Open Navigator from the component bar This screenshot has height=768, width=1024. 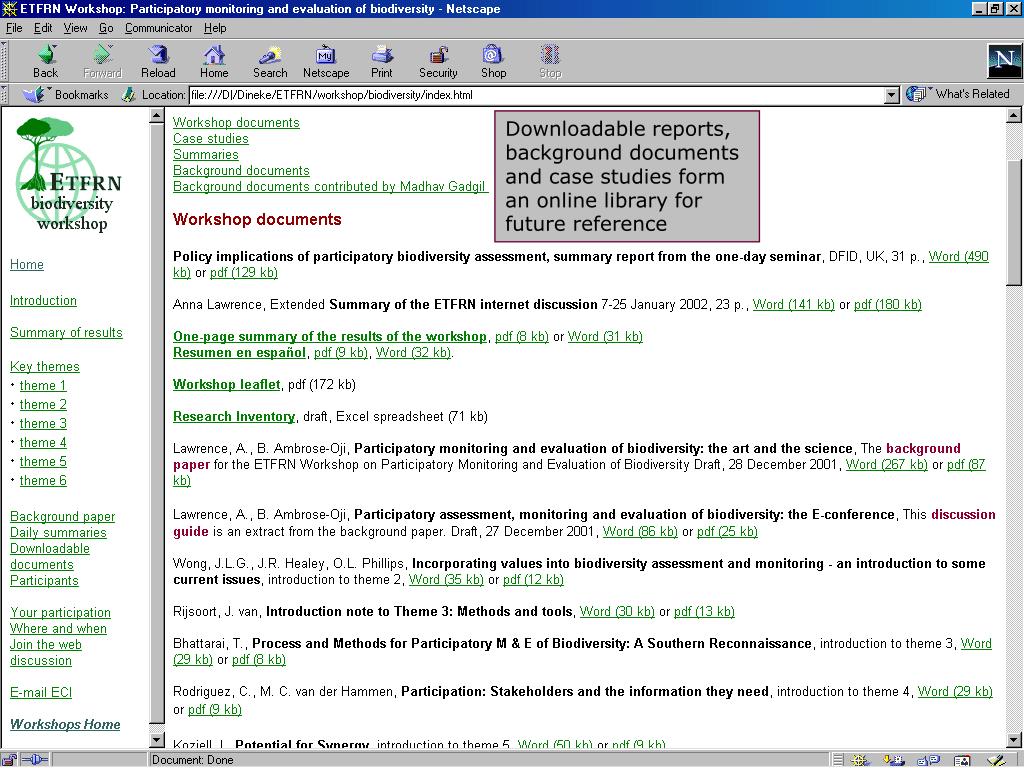coord(861,760)
